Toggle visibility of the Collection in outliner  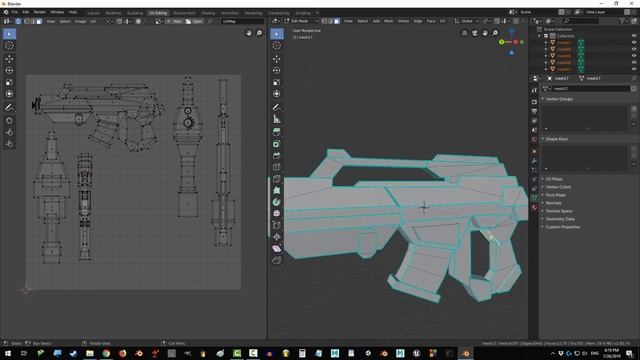pyautogui.click(x=634, y=36)
